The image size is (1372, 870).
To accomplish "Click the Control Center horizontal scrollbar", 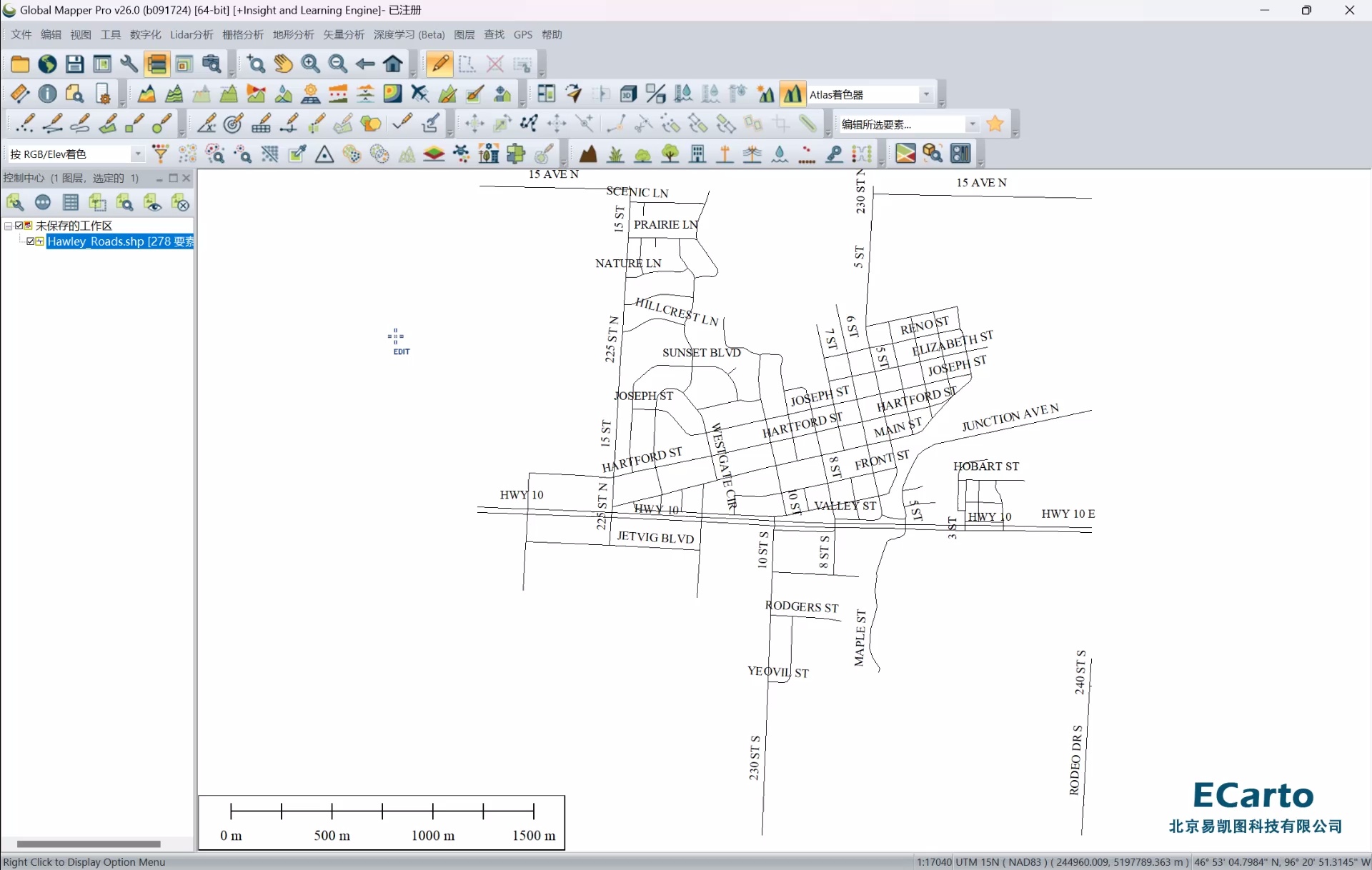I will (x=89, y=844).
